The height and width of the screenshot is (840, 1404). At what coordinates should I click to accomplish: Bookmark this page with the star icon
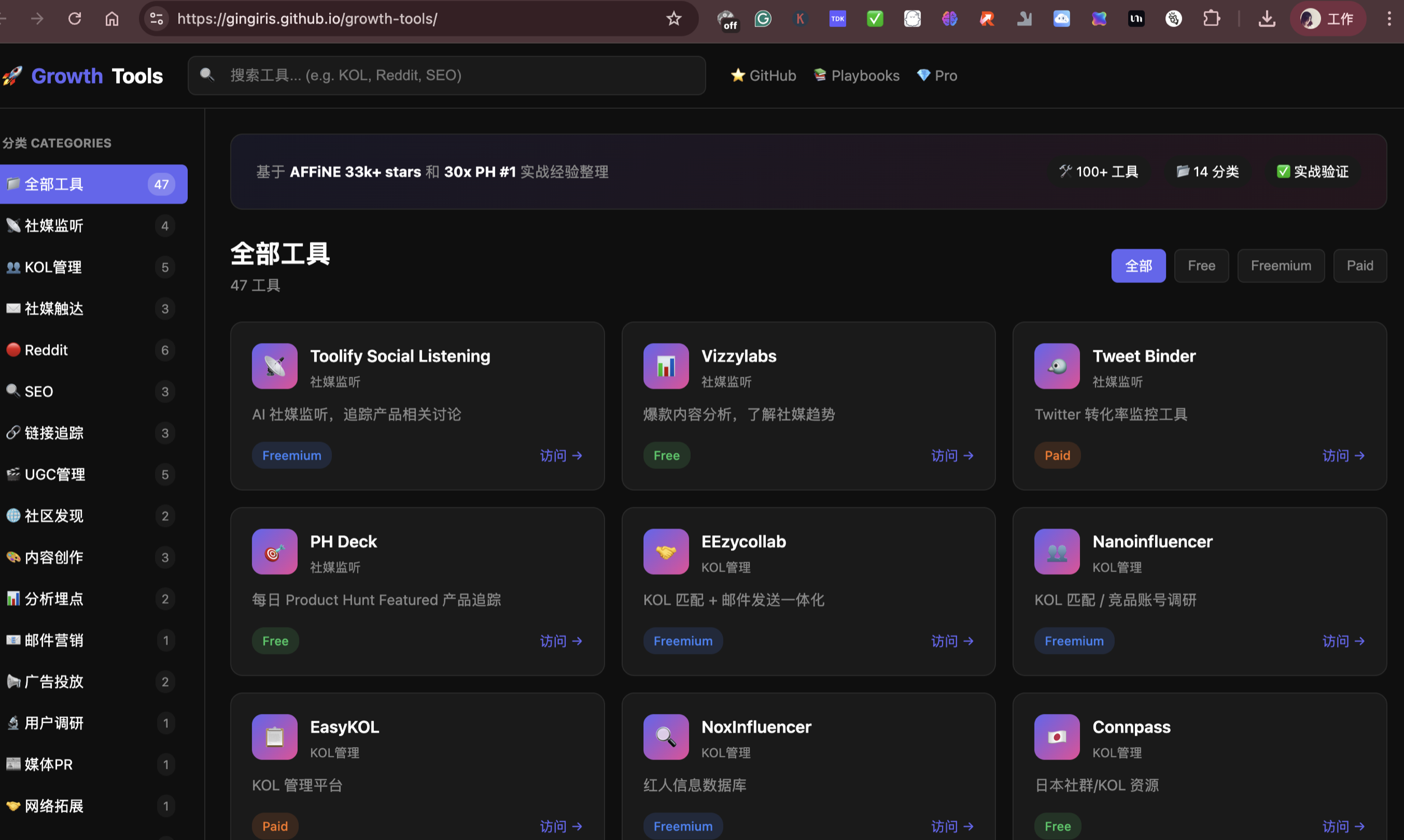pos(673,18)
